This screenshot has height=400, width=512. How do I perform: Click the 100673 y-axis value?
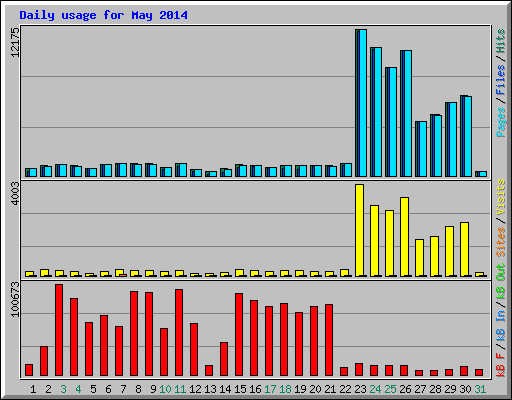coord(15,299)
